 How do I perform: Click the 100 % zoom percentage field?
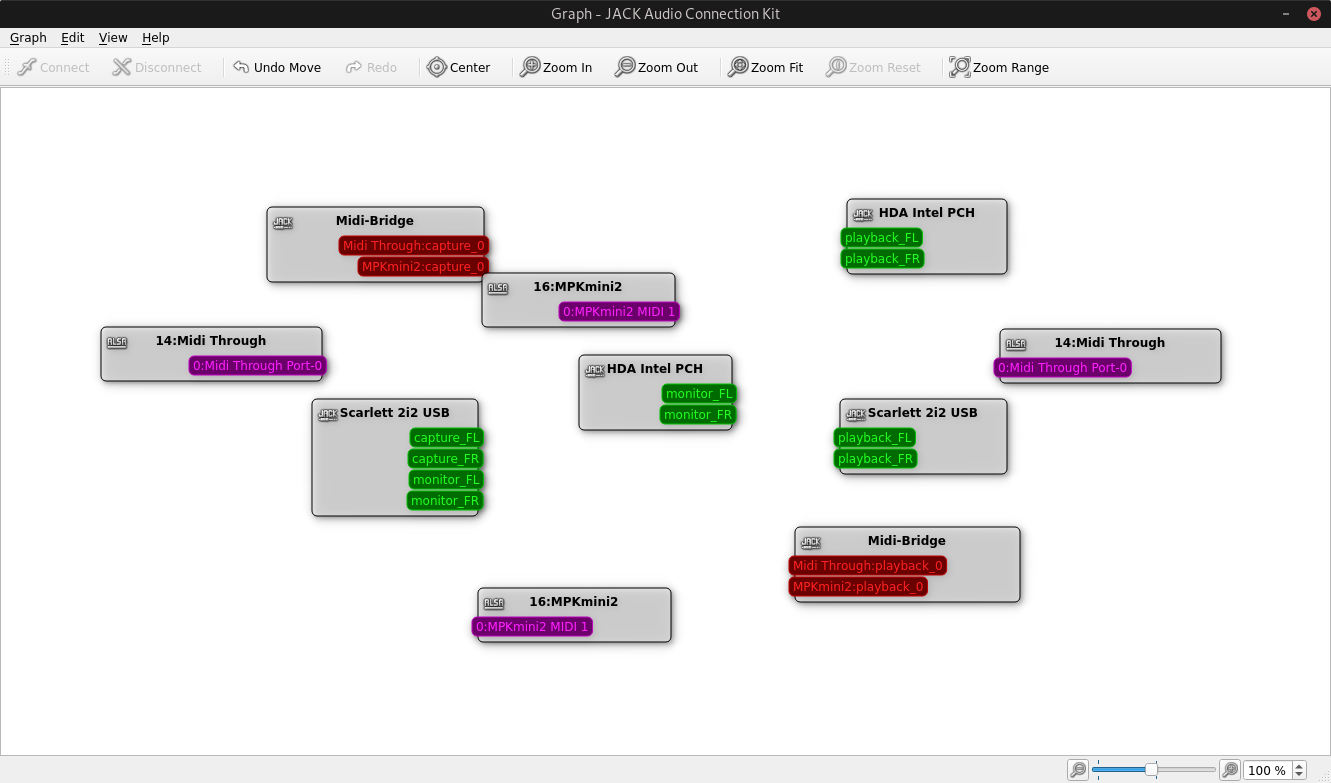[x=1266, y=770]
